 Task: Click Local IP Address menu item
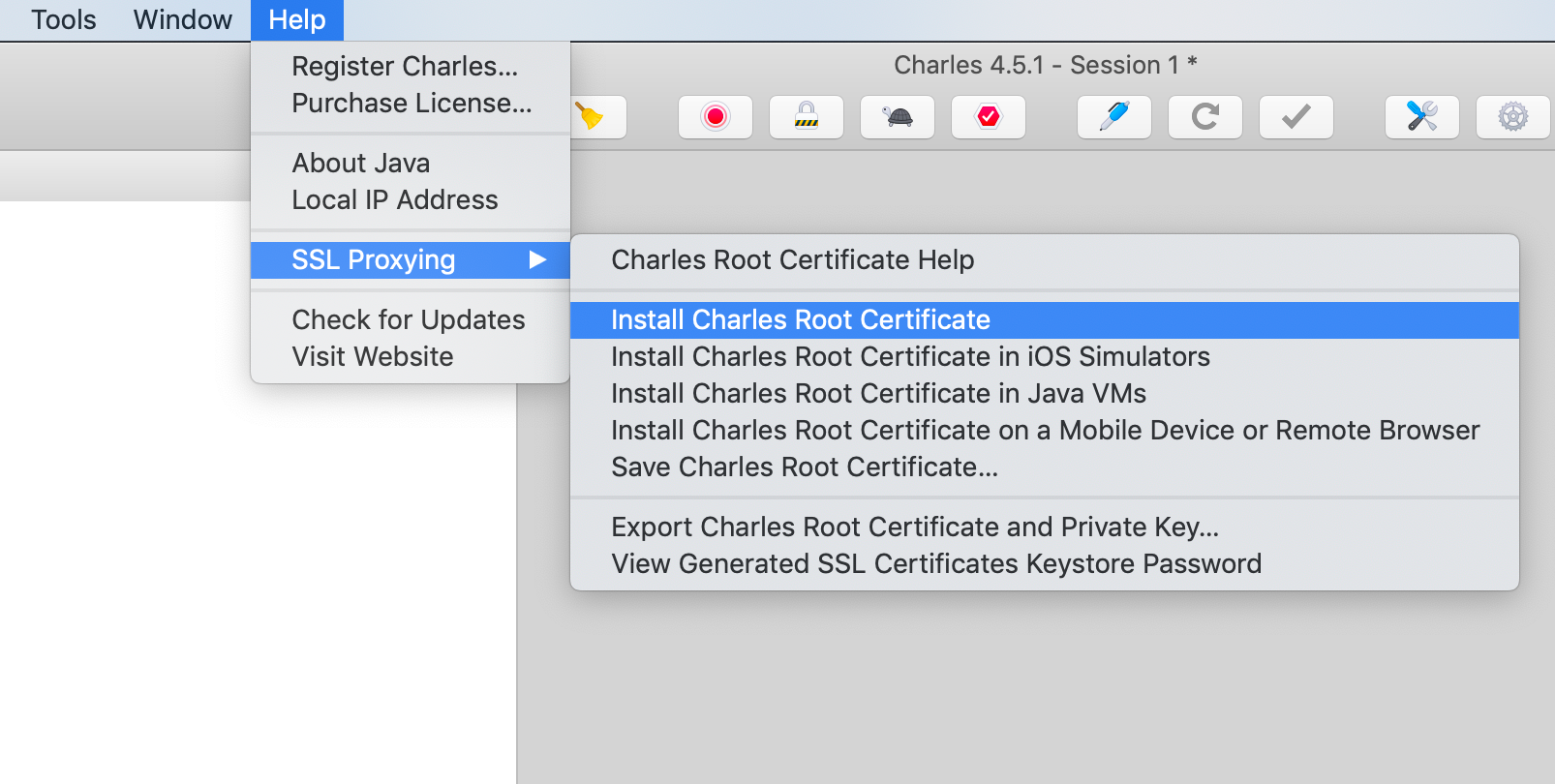[411, 199]
